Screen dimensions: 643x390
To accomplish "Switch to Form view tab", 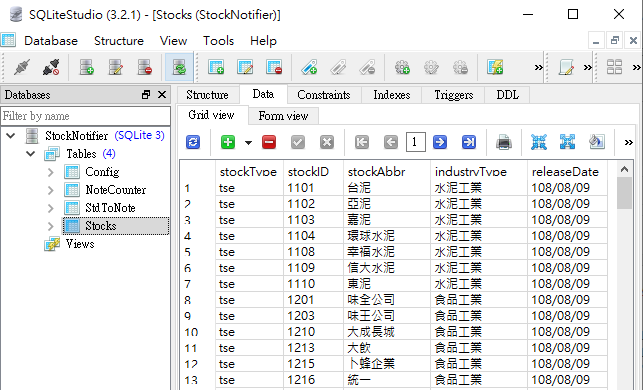I will 283,116.
